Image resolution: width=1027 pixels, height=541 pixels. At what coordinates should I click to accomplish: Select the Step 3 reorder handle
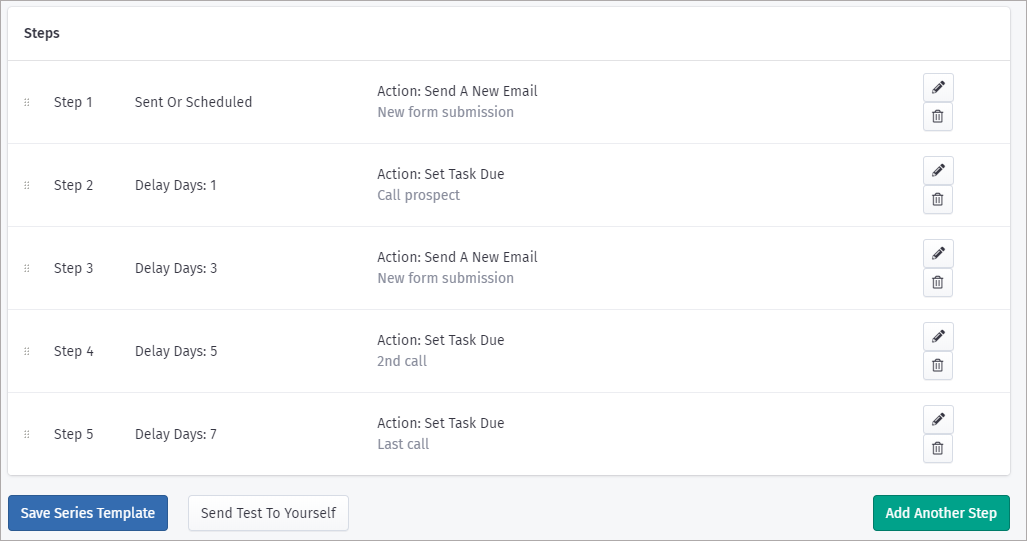point(27,268)
